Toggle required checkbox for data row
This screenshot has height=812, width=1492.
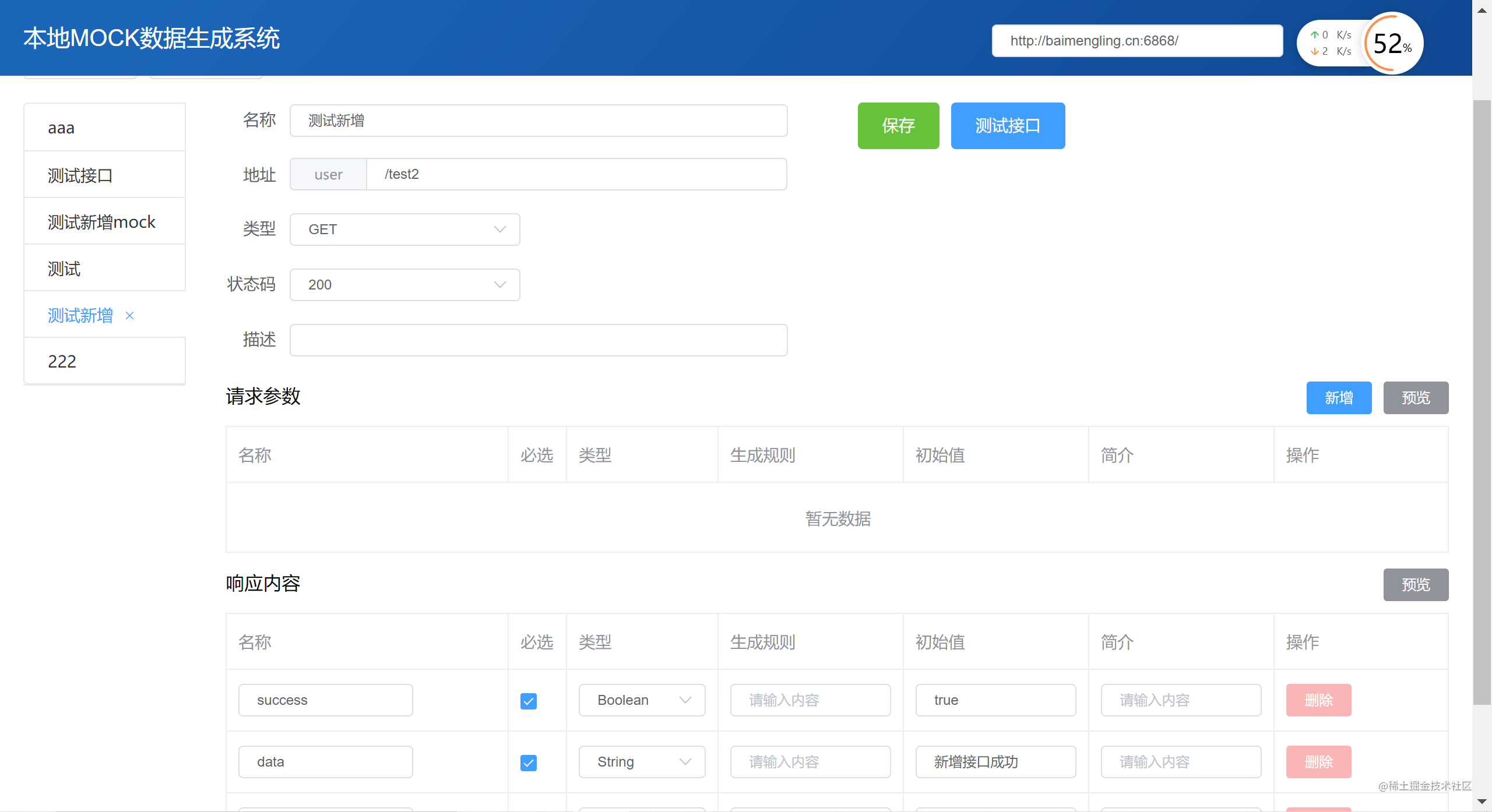(529, 762)
